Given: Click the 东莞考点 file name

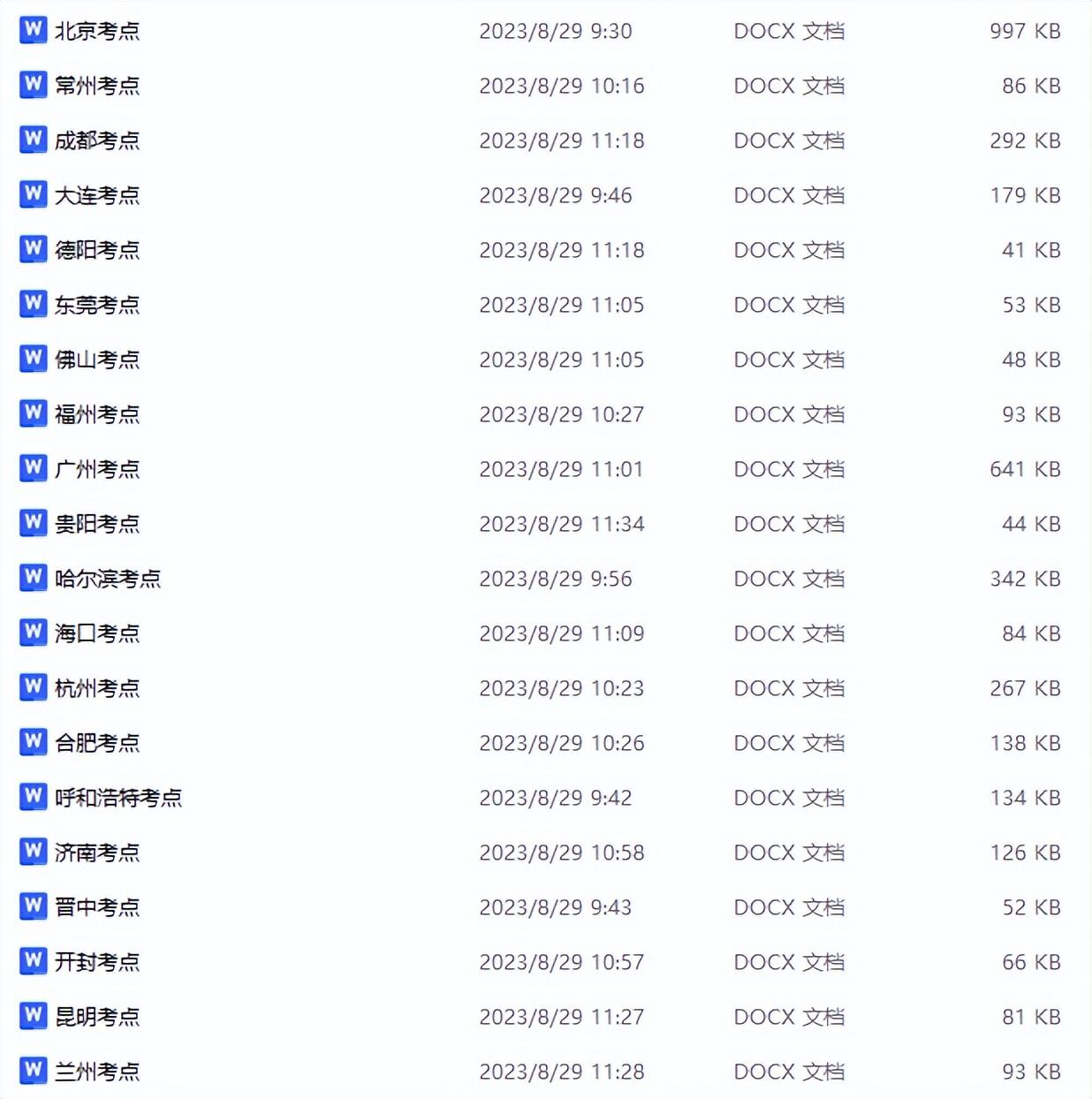Looking at the screenshot, I should [x=97, y=305].
